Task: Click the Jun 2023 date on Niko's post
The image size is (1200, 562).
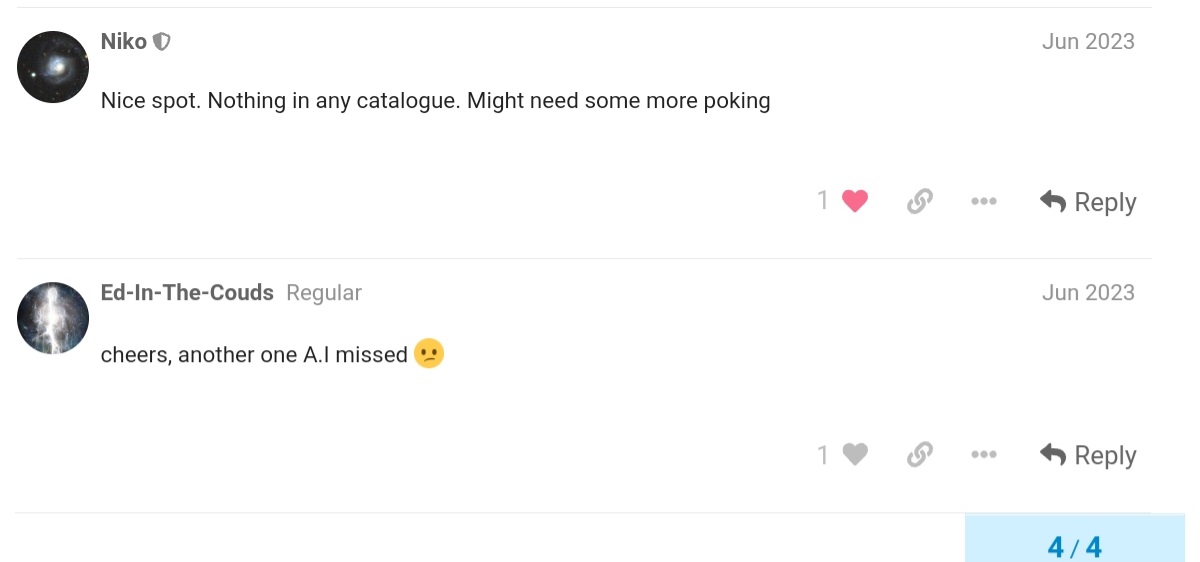Action: [1088, 41]
